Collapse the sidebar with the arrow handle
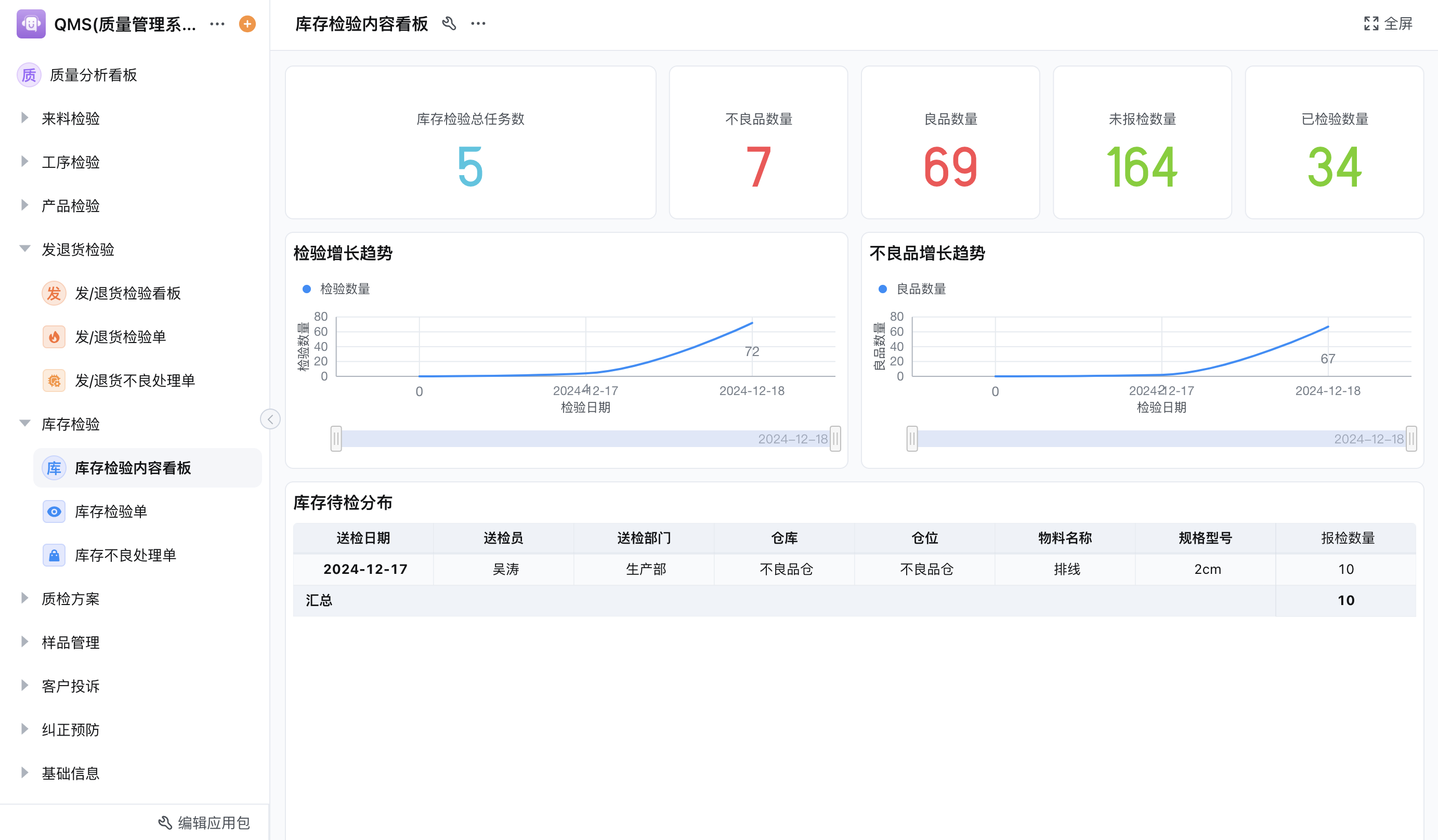 (270, 419)
